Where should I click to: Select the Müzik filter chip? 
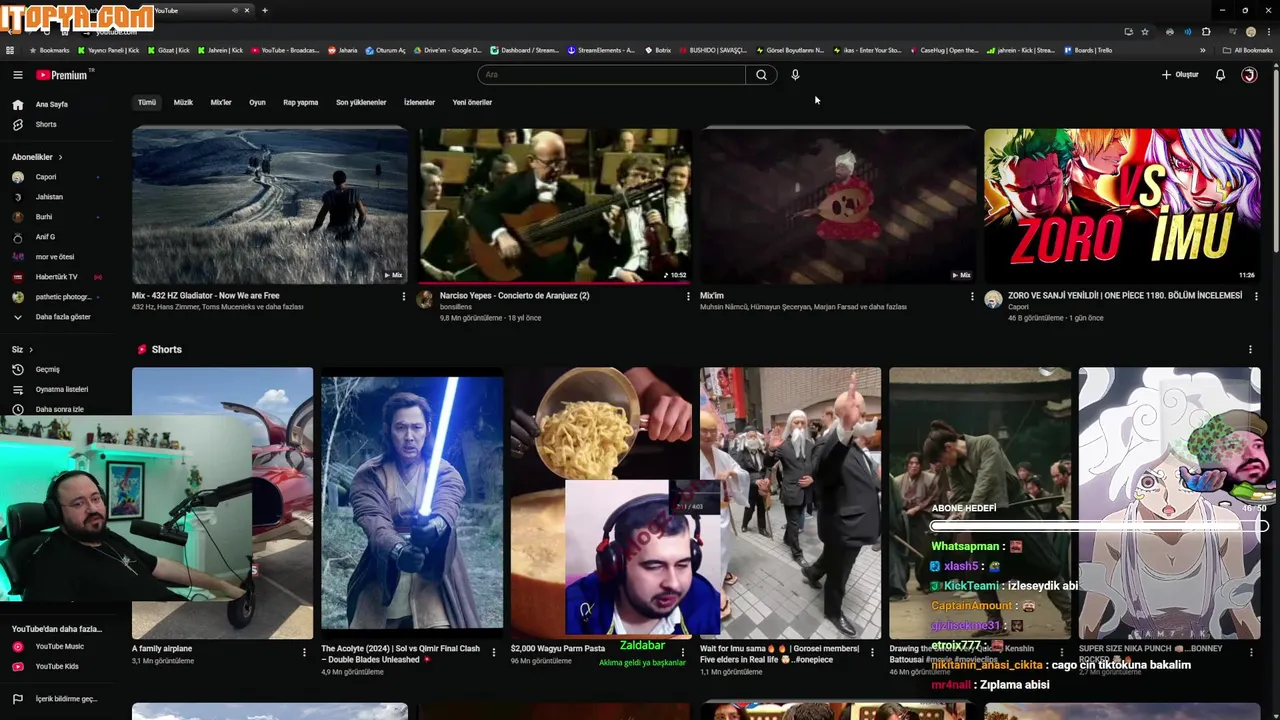[x=183, y=102]
